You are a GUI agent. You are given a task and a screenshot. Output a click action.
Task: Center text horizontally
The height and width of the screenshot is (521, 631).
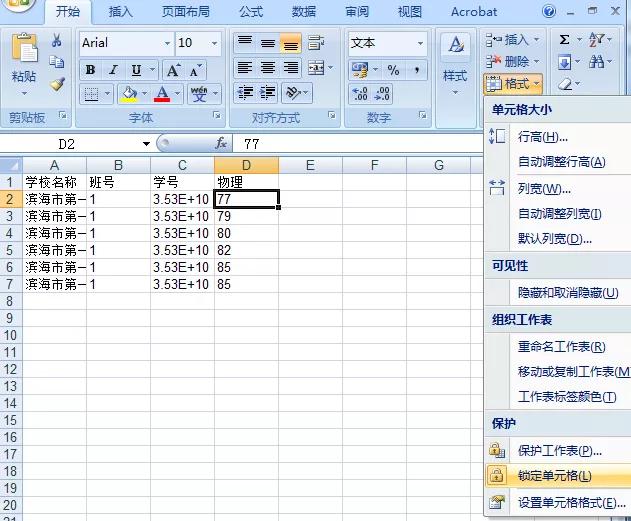click(268, 68)
